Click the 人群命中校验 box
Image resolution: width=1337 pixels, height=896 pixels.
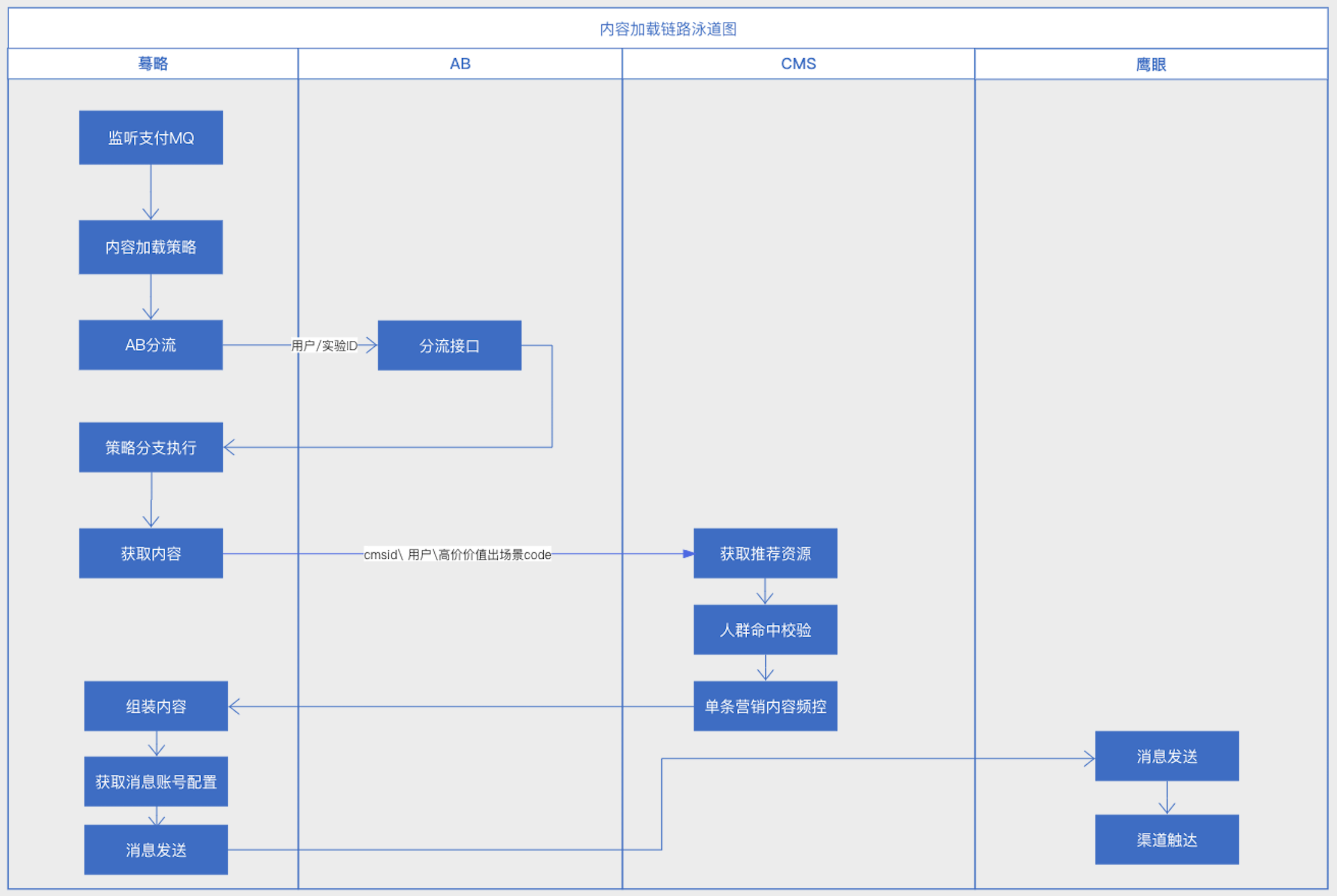[765, 630]
